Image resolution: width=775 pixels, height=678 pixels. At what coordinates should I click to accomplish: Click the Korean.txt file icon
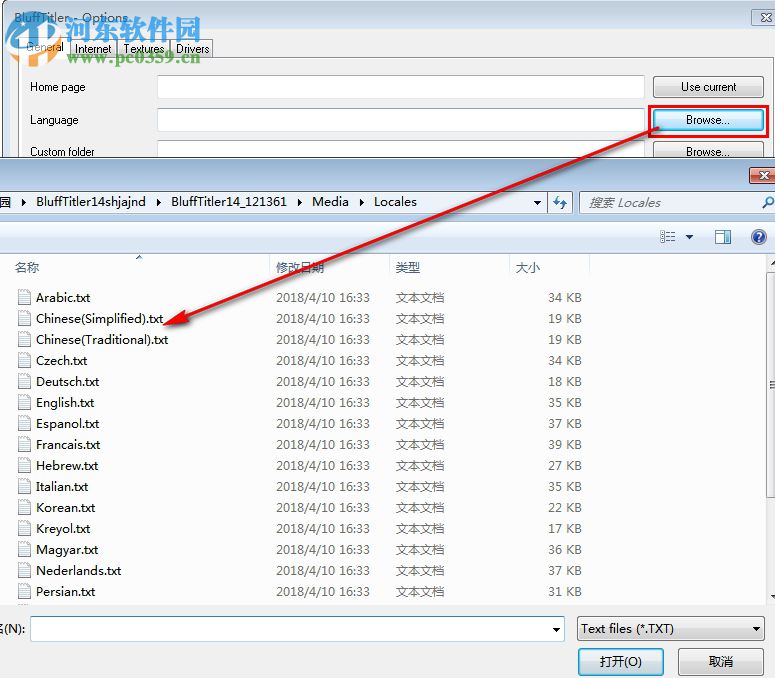click(24, 508)
